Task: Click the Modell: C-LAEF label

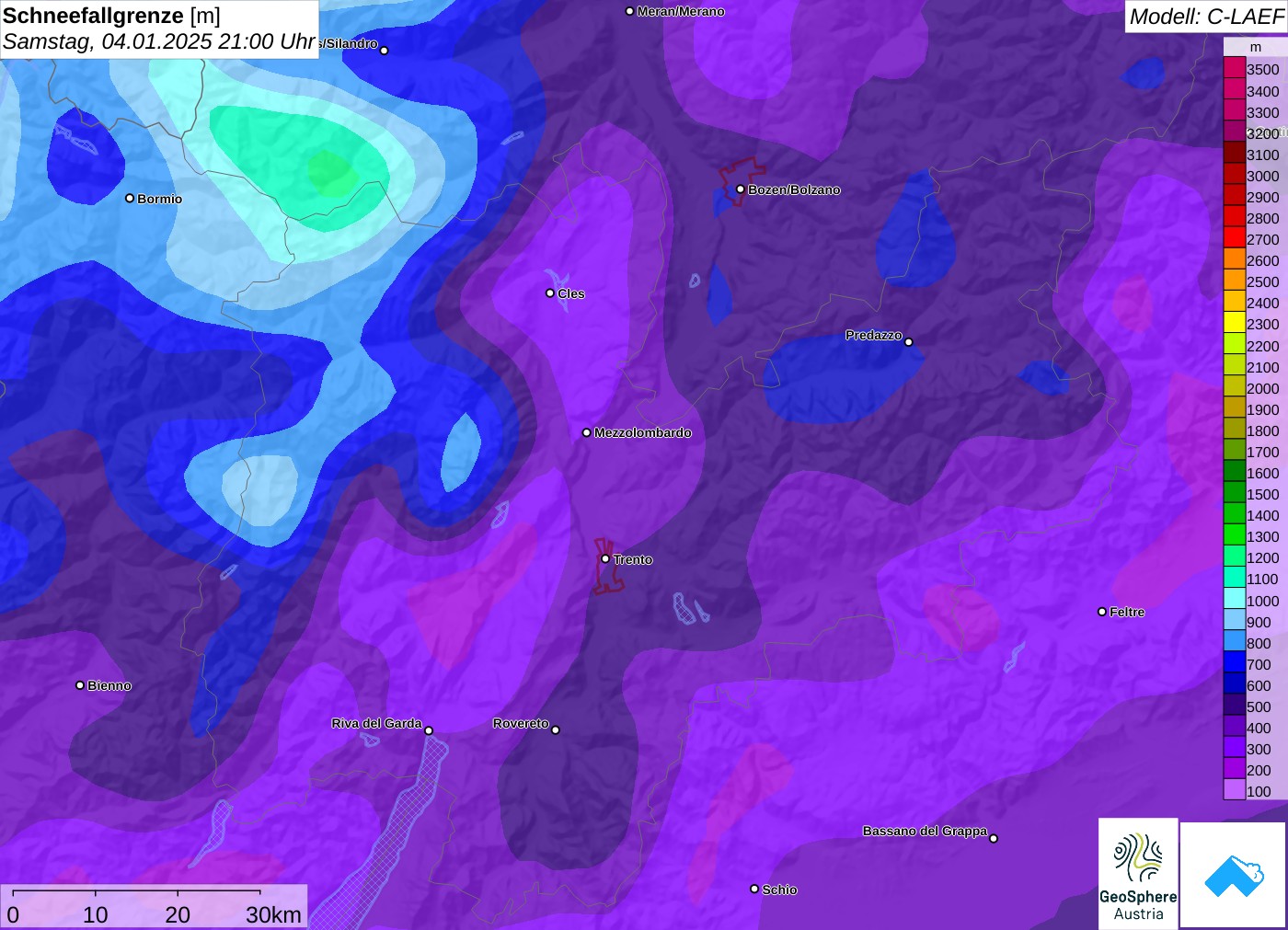Action: pyautogui.click(x=1206, y=17)
